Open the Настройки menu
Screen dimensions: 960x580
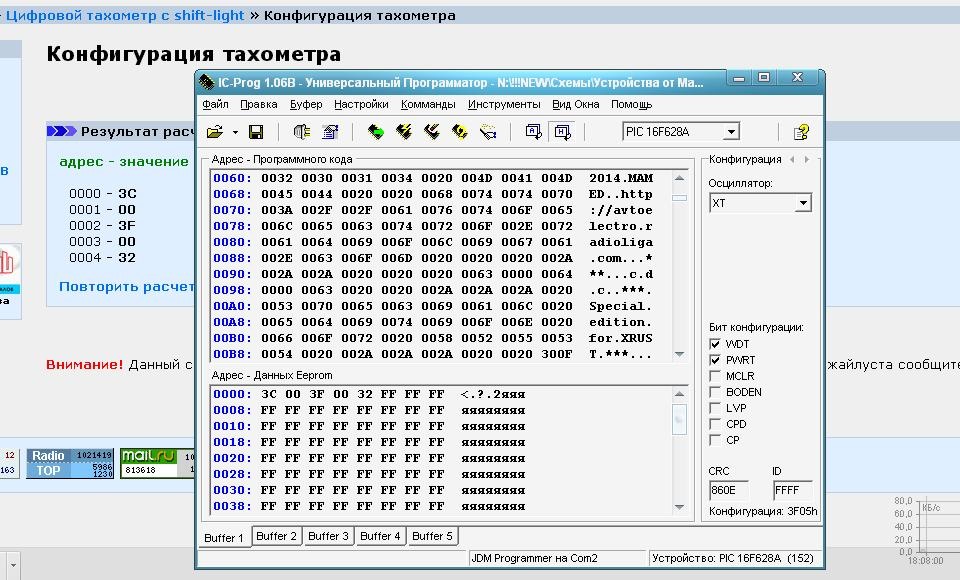click(361, 104)
